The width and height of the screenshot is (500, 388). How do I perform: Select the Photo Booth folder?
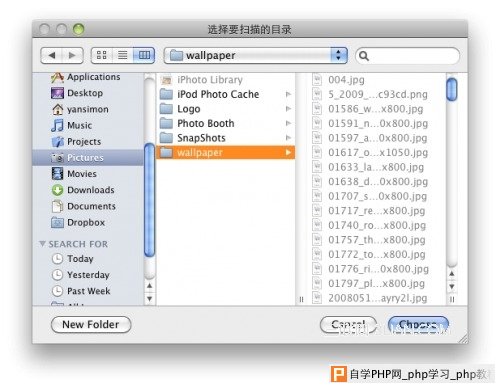coord(225,123)
